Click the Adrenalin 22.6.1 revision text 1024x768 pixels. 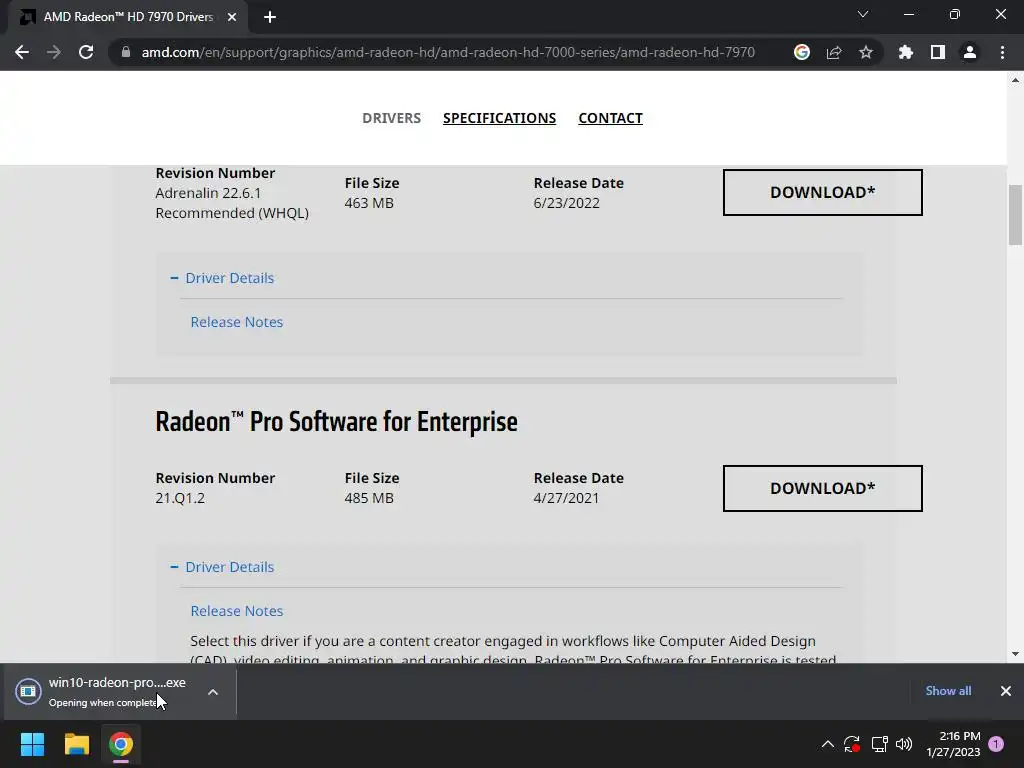click(x=208, y=193)
